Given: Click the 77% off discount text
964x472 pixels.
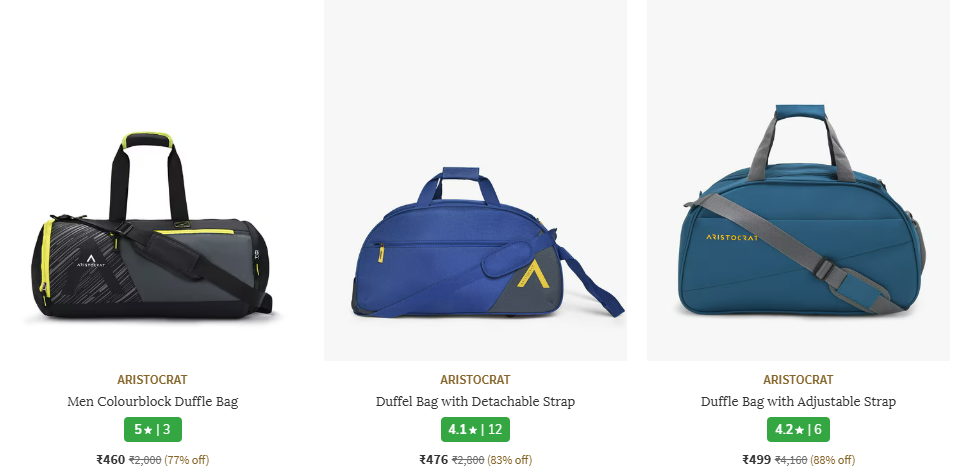Looking at the screenshot, I should 186,460.
